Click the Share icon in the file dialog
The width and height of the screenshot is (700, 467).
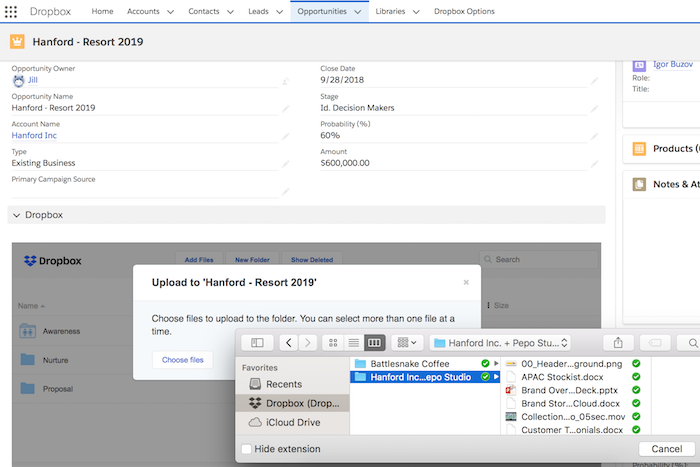coord(618,342)
